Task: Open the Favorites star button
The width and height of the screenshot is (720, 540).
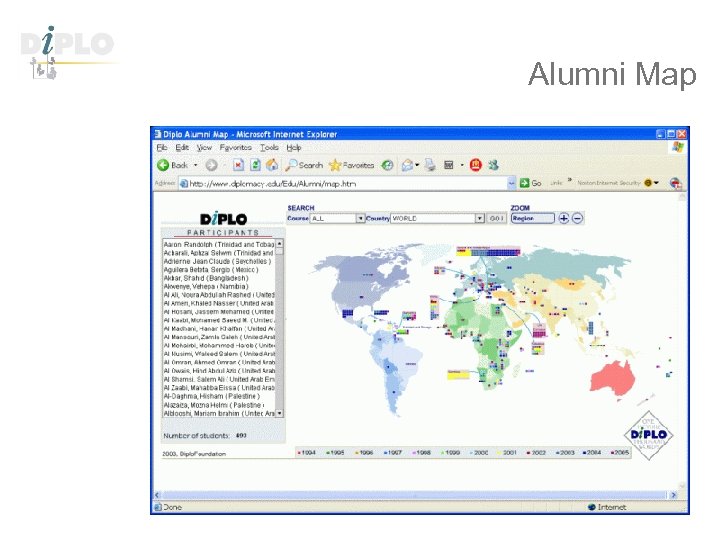Action: [352, 165]
